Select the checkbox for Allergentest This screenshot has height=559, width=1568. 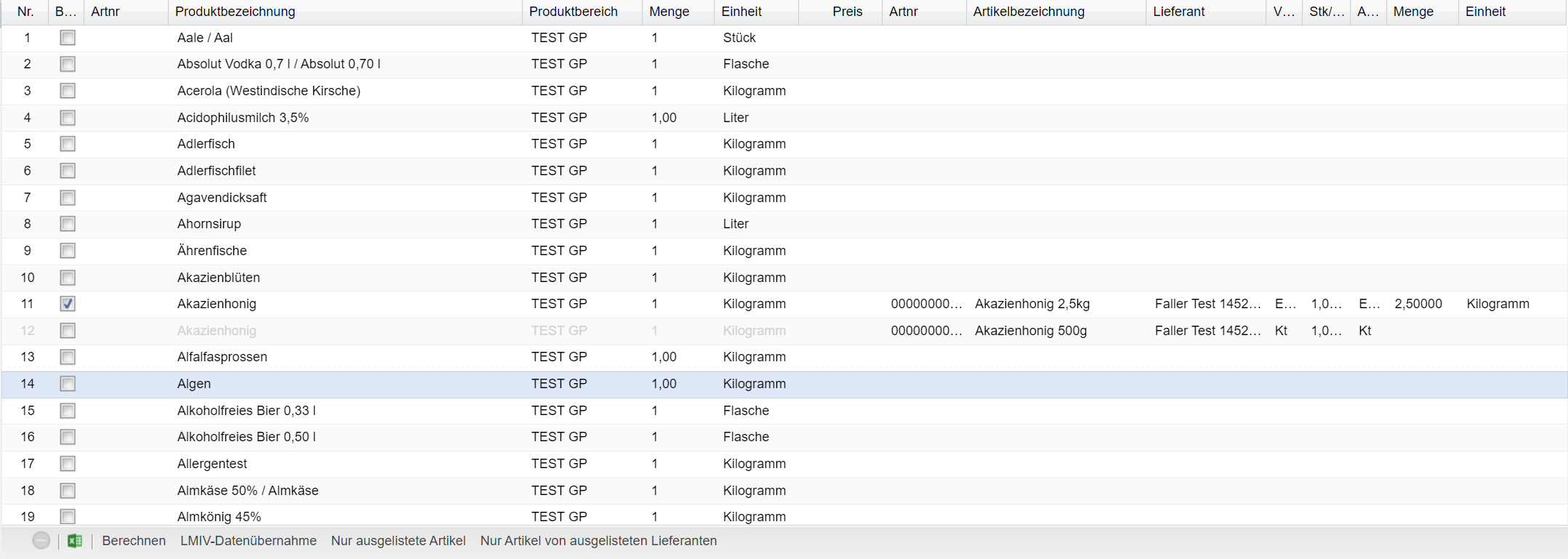pos(68,464)
